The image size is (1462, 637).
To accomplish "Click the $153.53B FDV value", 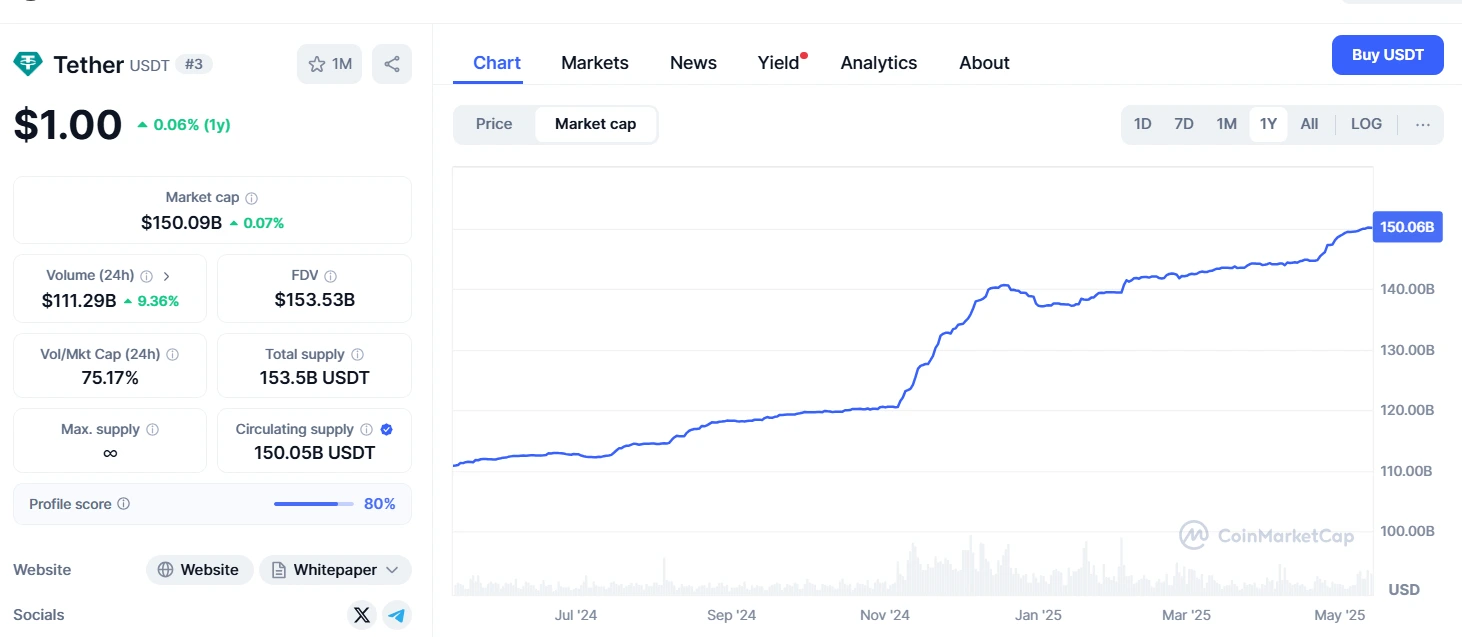I will pos(315,300).
